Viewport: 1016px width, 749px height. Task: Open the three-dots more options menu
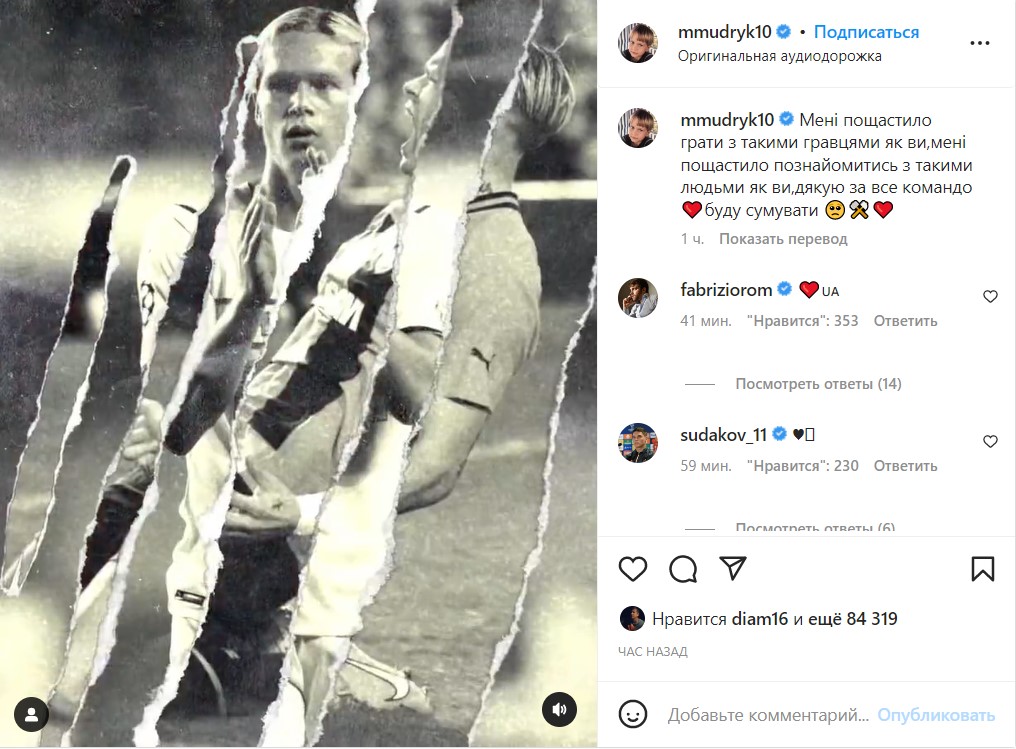coord(980,43)
